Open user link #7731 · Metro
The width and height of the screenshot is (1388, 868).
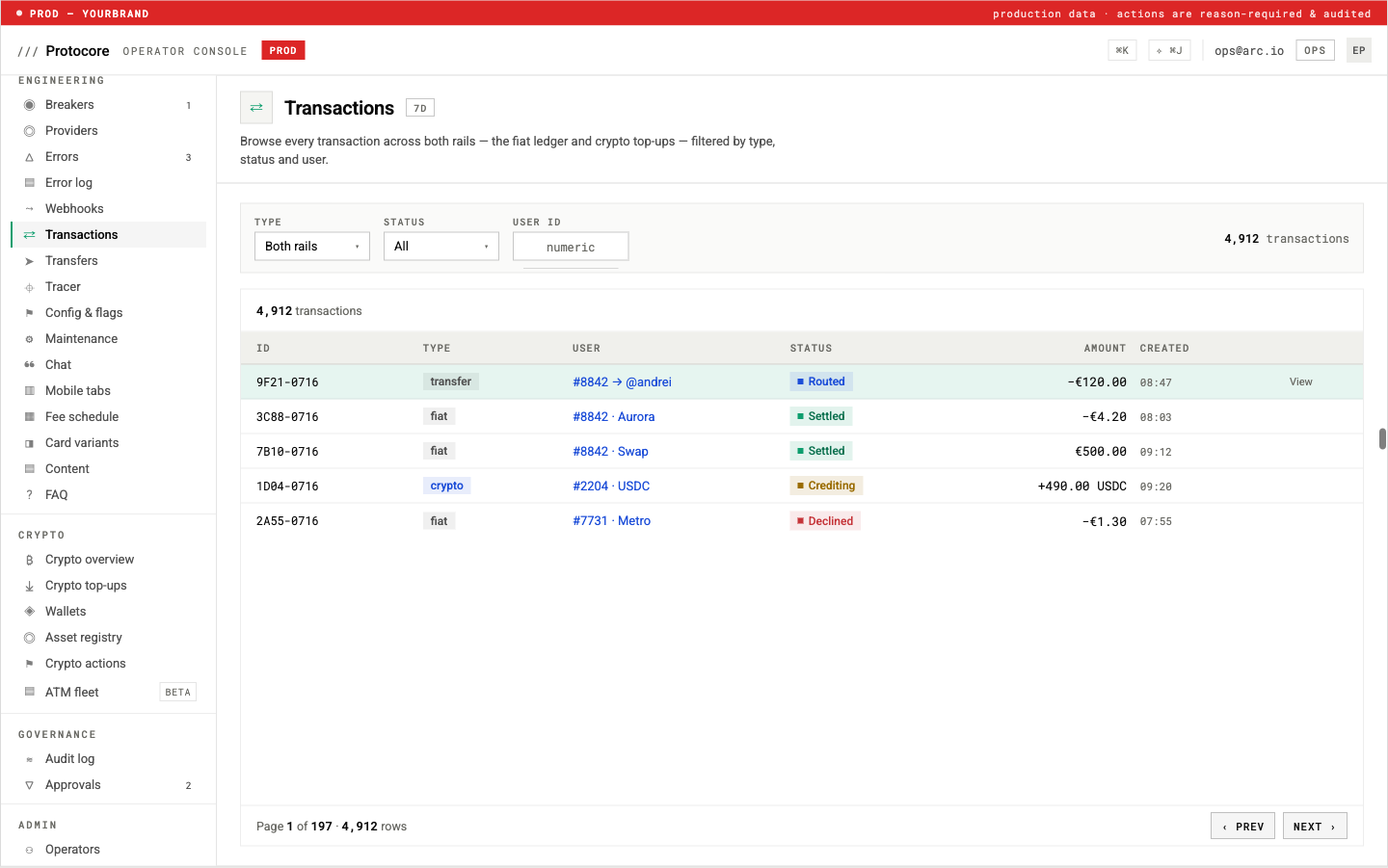pyautogui.click(x=612, y=521)
